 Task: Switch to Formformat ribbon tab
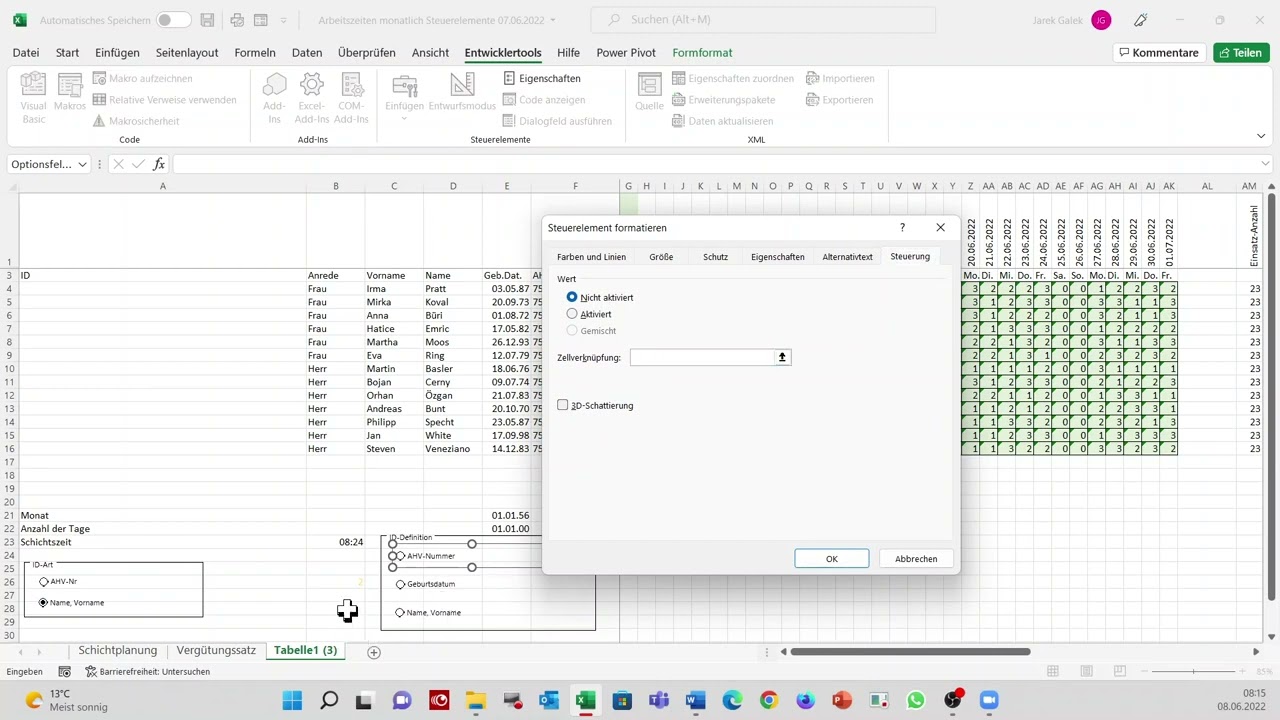702,53
